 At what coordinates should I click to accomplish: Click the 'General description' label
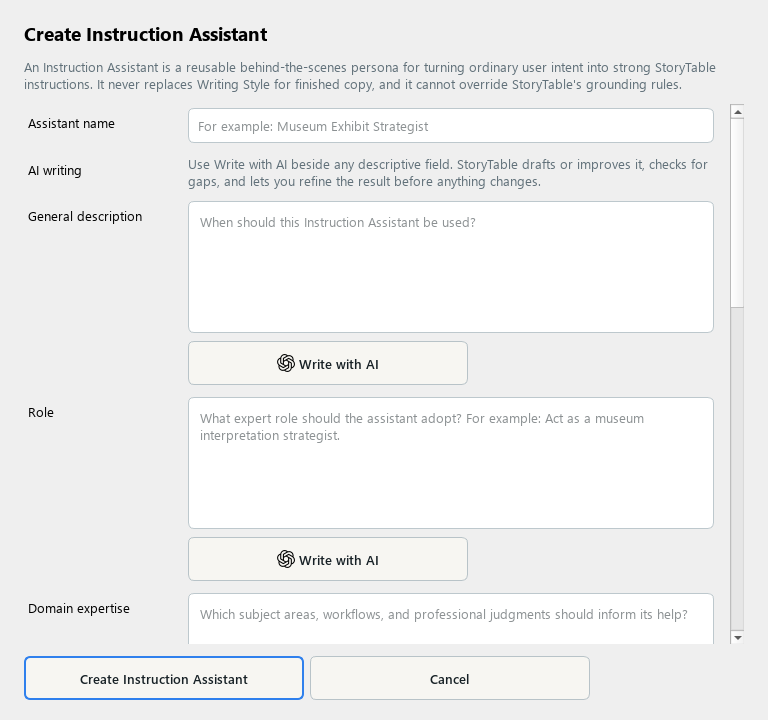coord(85,216)
